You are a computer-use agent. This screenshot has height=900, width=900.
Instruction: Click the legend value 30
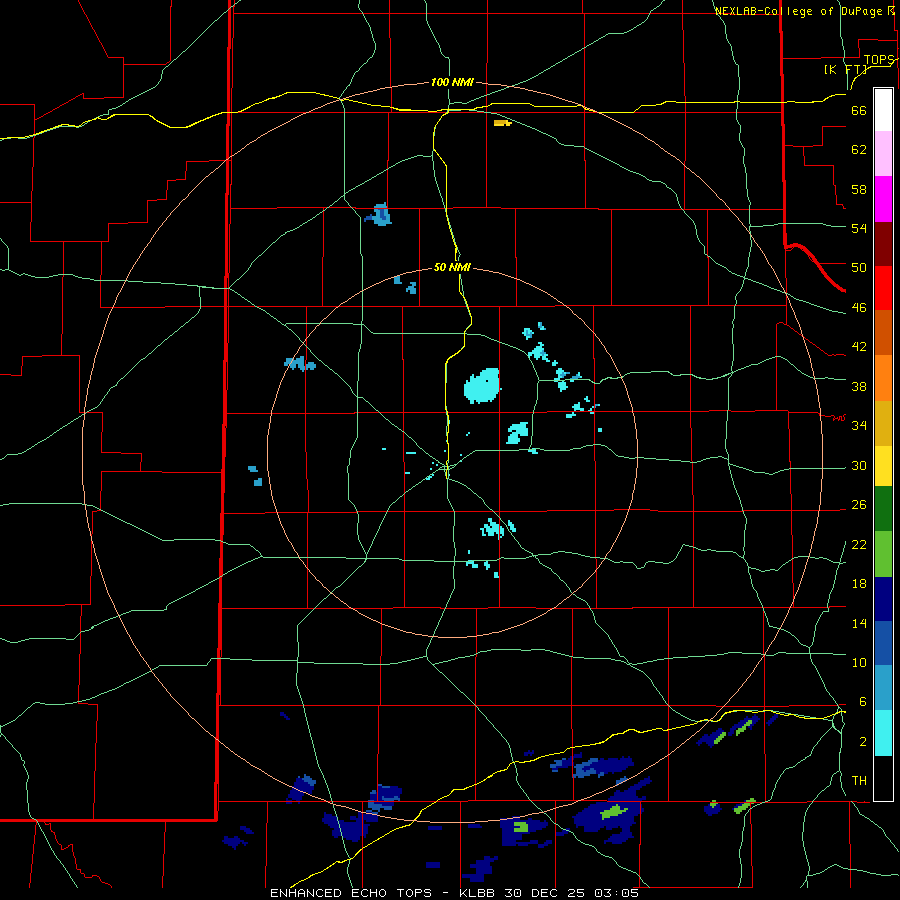tap(859, 465)
